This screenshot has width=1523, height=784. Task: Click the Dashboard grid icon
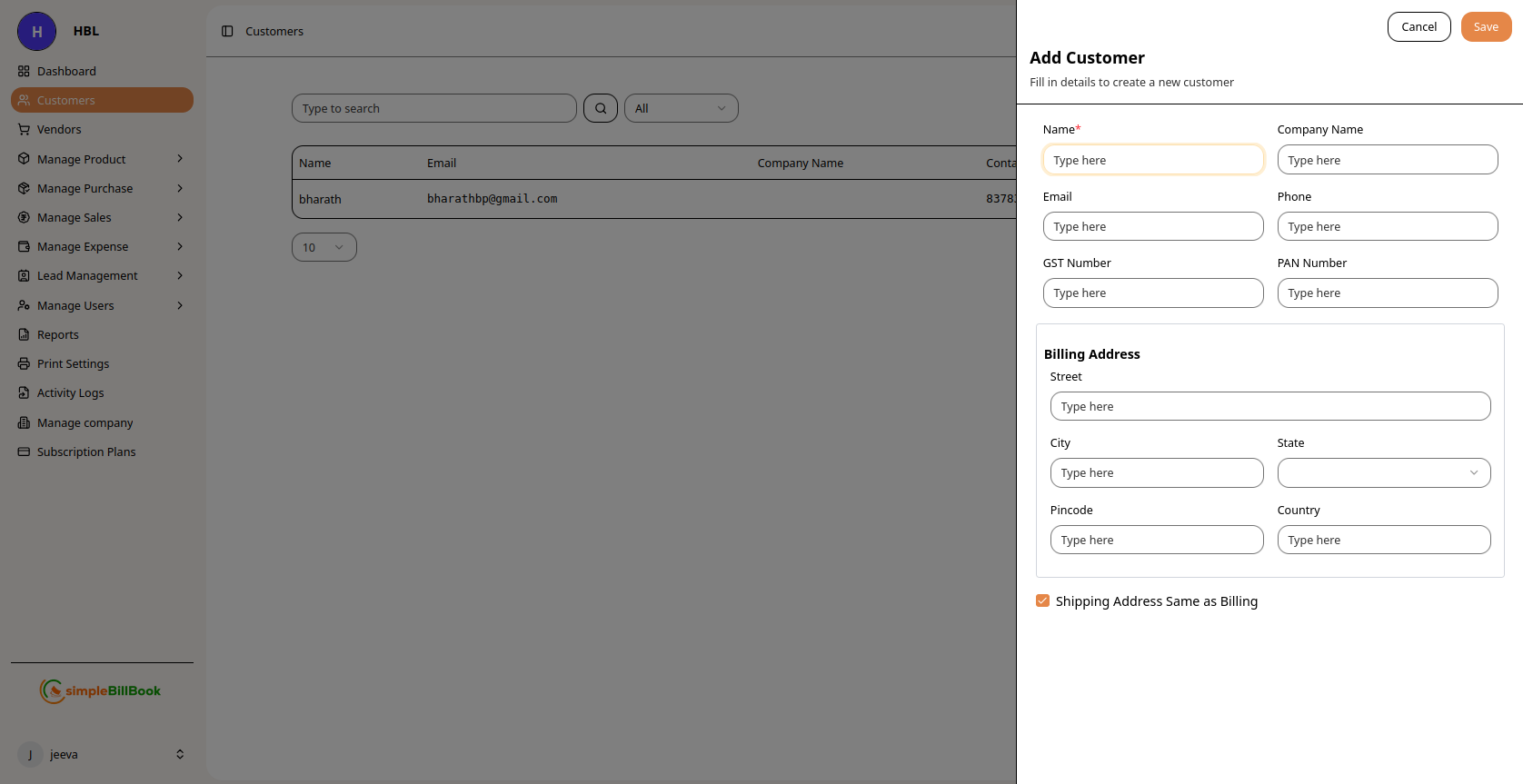click(24, 71)
